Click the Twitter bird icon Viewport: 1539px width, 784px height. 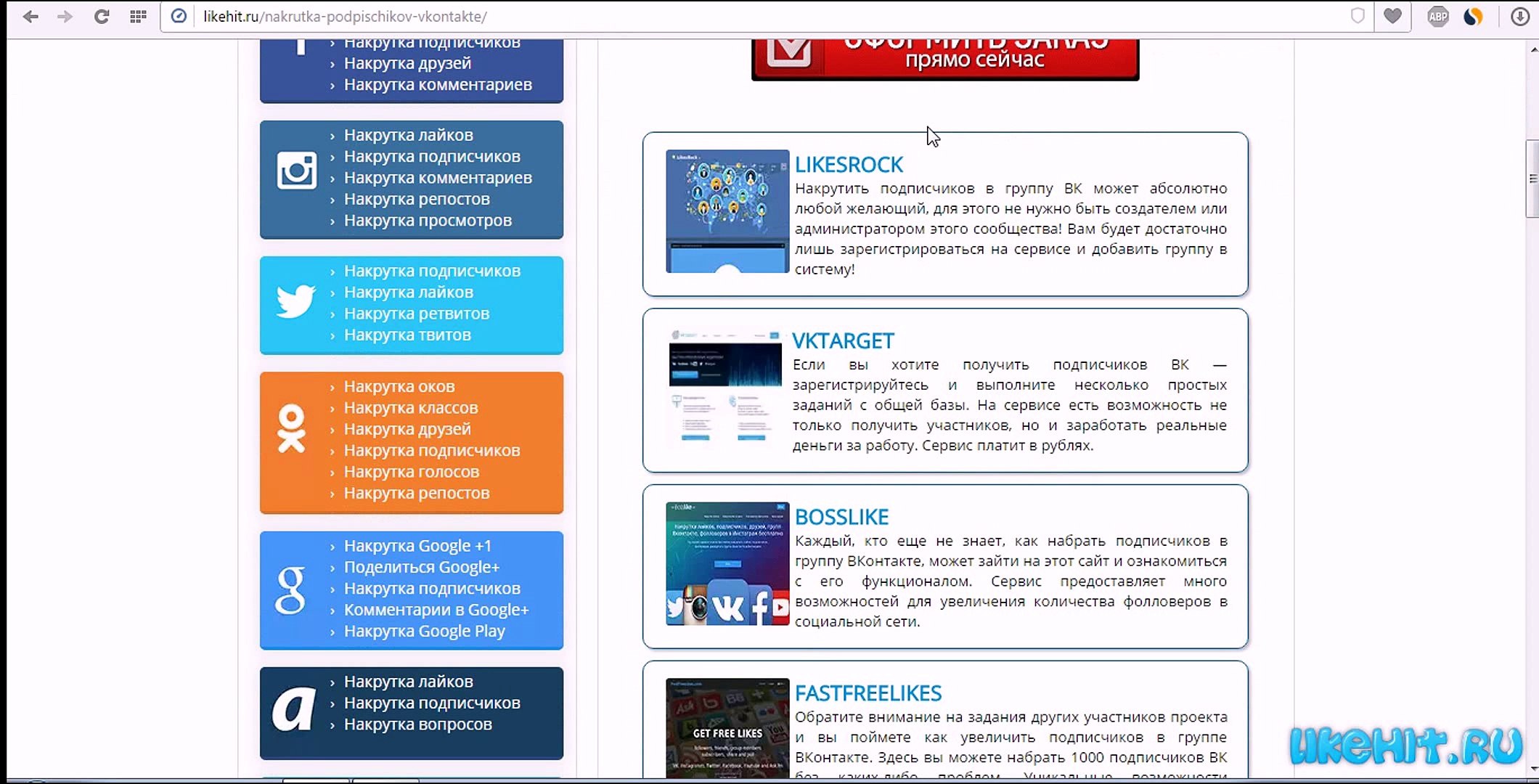coord(295,301)
